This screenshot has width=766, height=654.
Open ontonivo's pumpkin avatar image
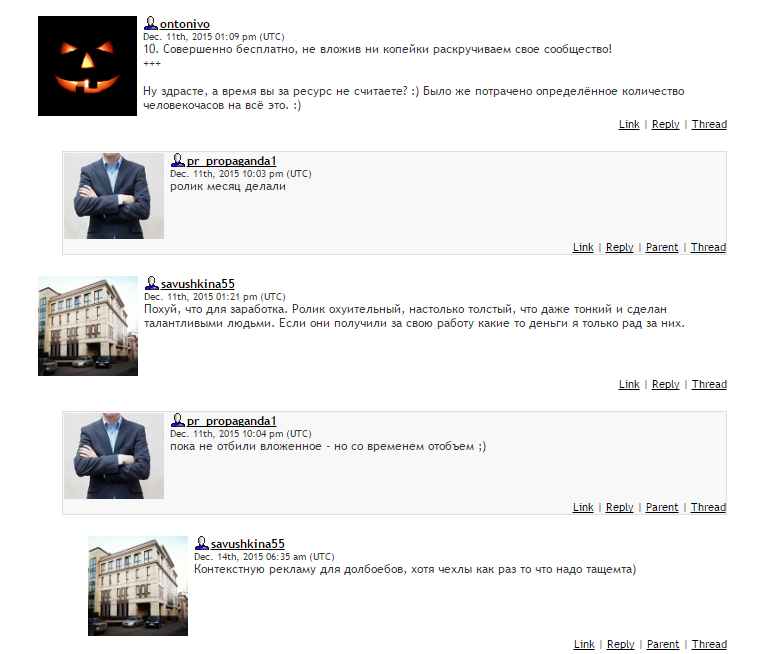(87, 66)
